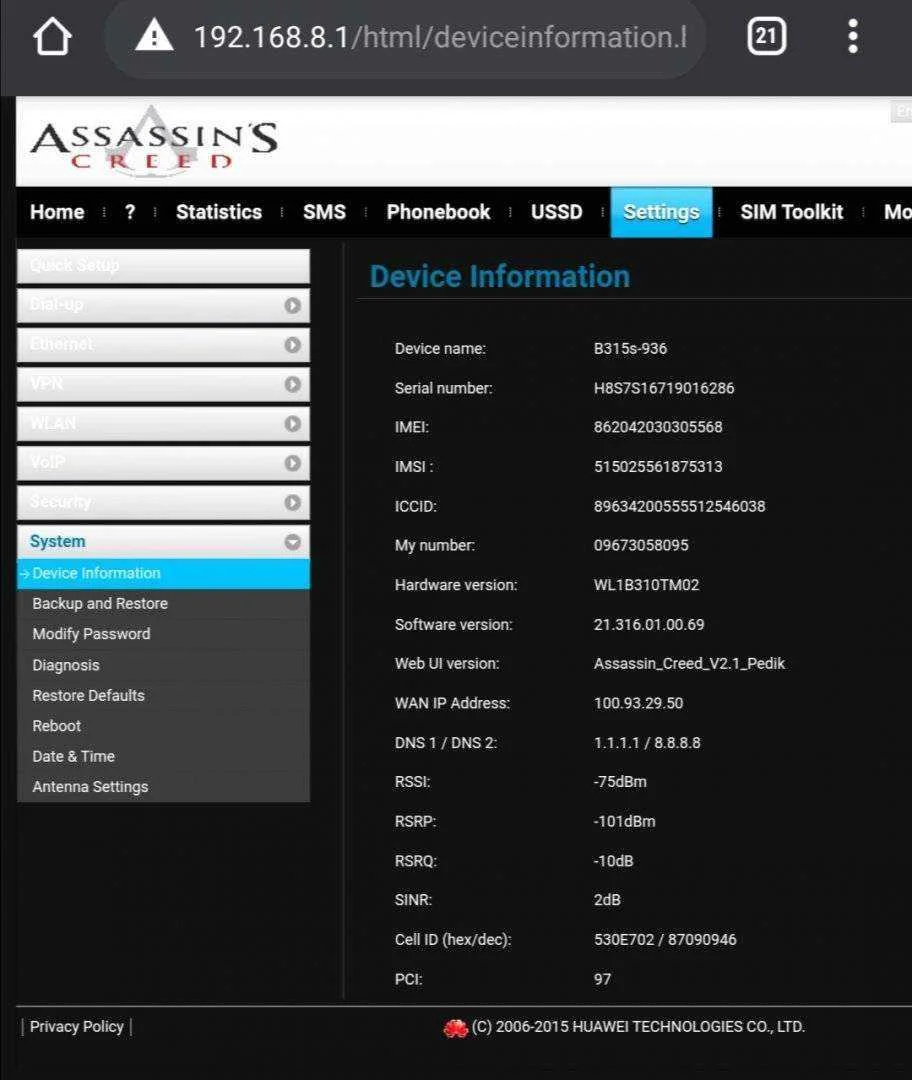This screenshot has width=912, height=1080.
Task: Click SINR value 2dB
Action: (x=607, y=900)
